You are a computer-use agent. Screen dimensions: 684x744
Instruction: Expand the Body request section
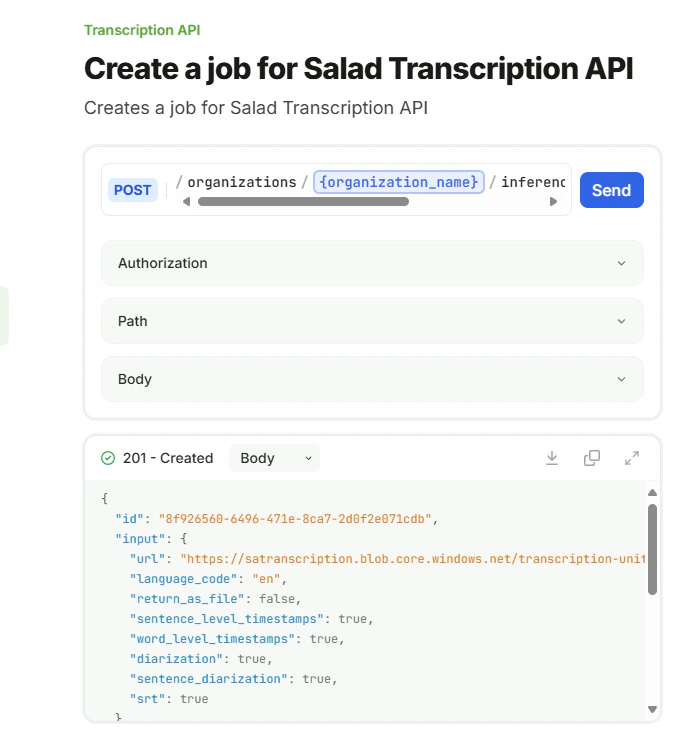pyautogui.click(x=372, y=379)
